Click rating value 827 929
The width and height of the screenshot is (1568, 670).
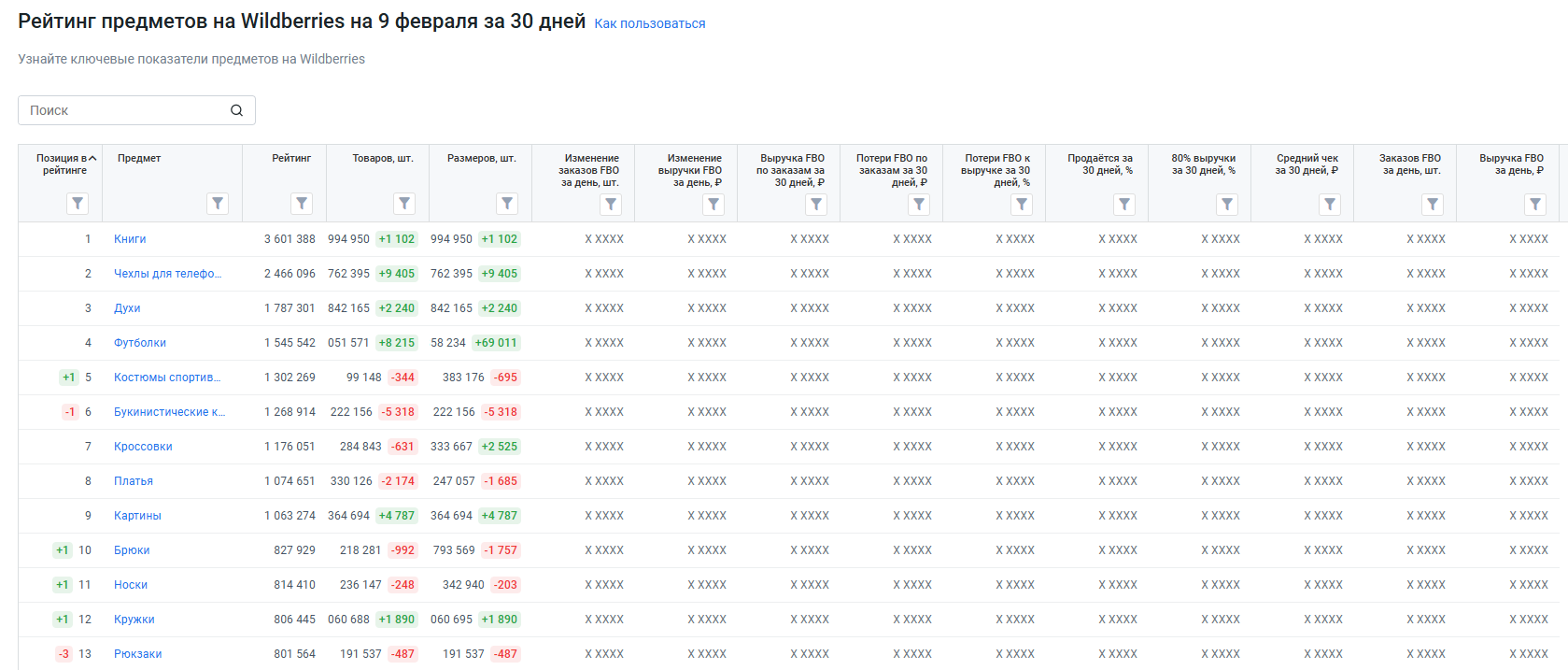(x=294, y=550)
